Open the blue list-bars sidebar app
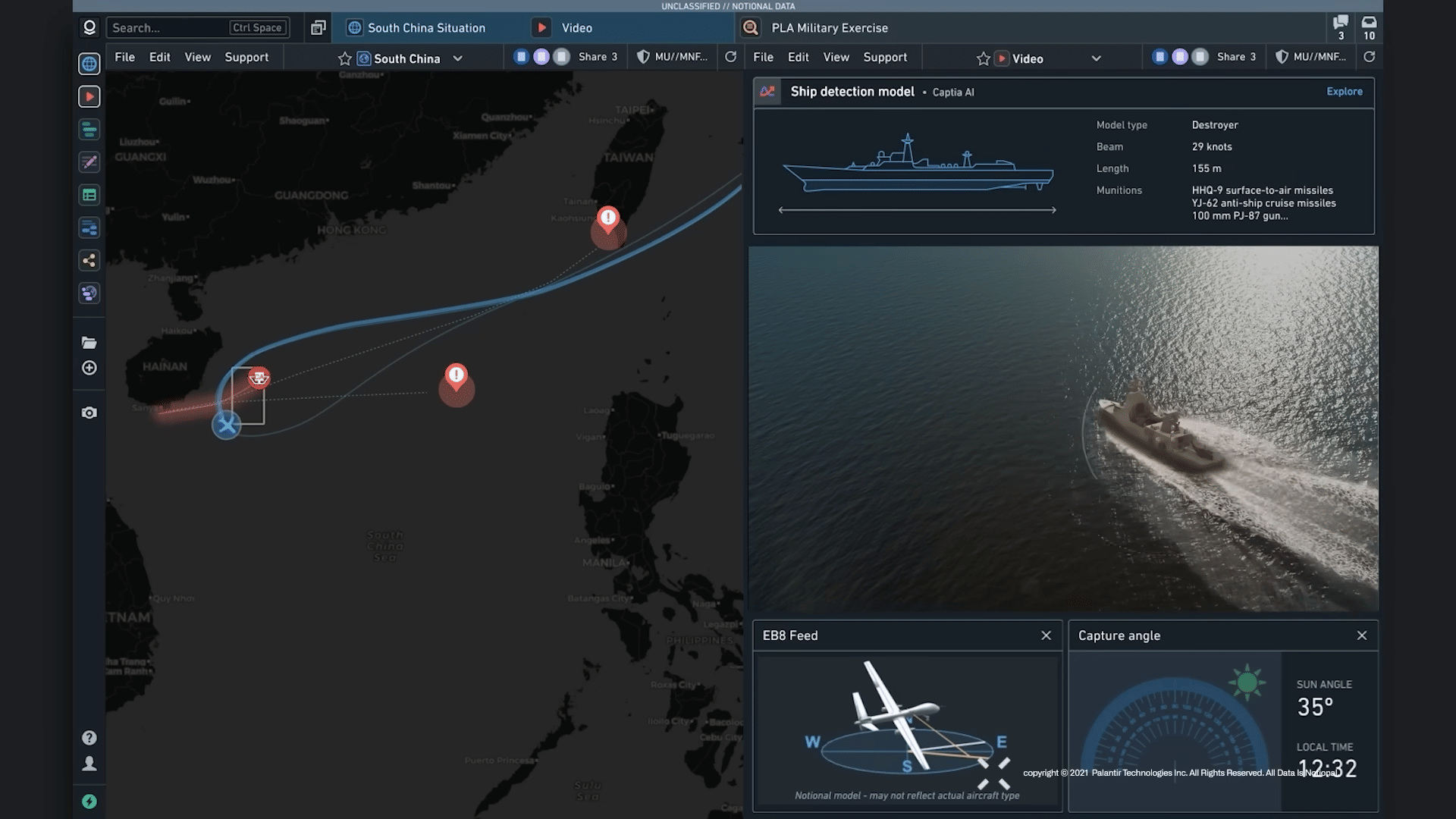 89,227
